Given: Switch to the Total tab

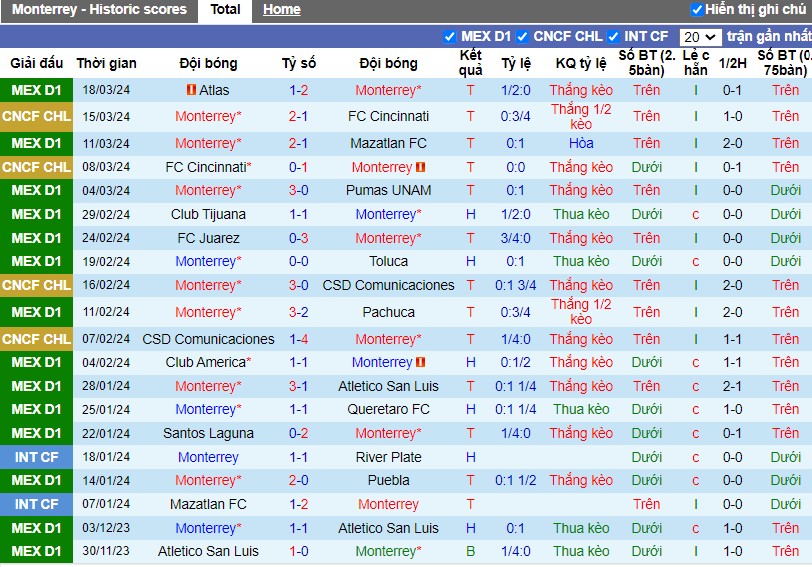Looking at the screenshot, I should pyautogui.click(x=225, y=10).
